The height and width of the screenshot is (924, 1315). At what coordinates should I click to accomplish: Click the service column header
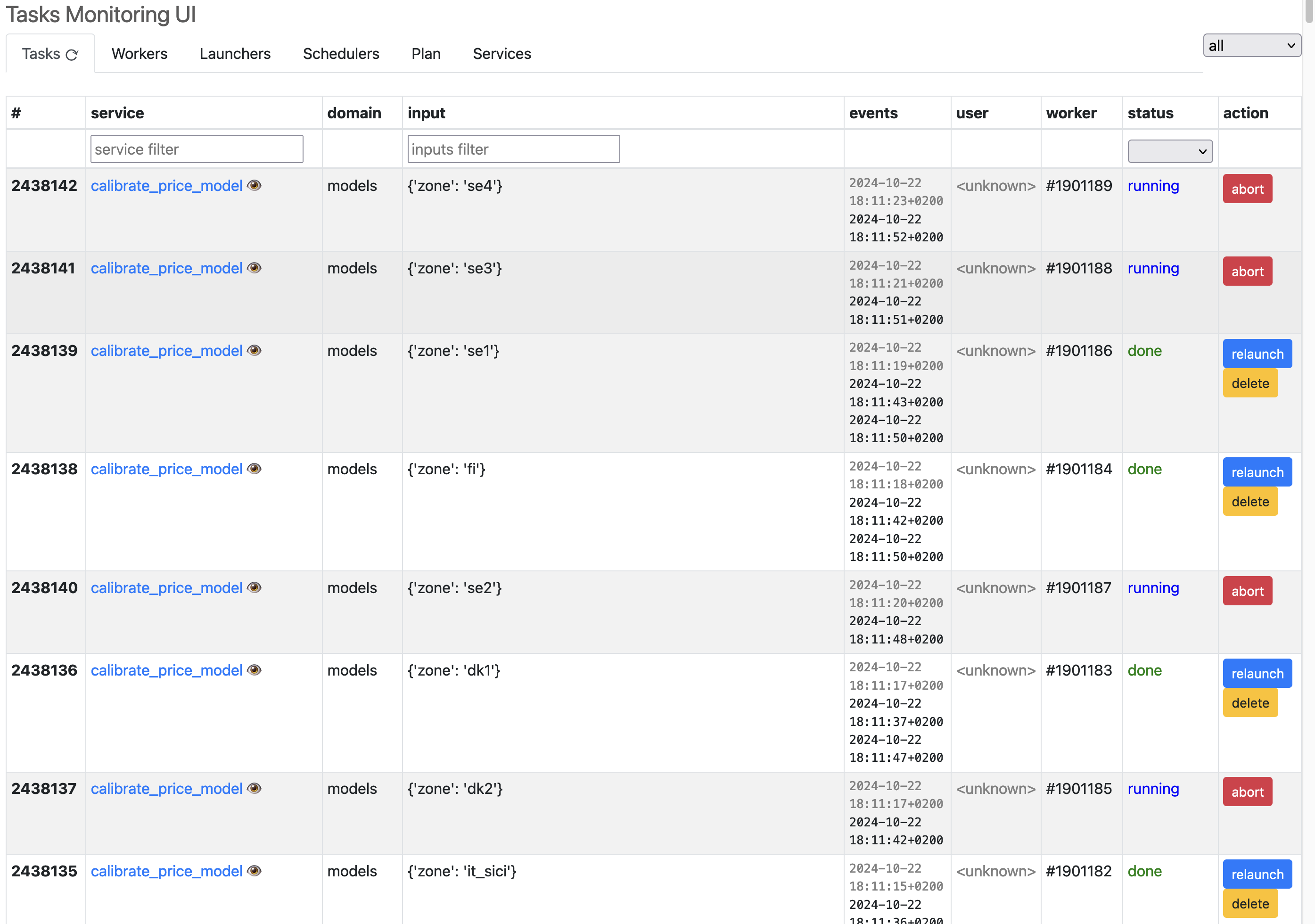[x=117, y=113]
